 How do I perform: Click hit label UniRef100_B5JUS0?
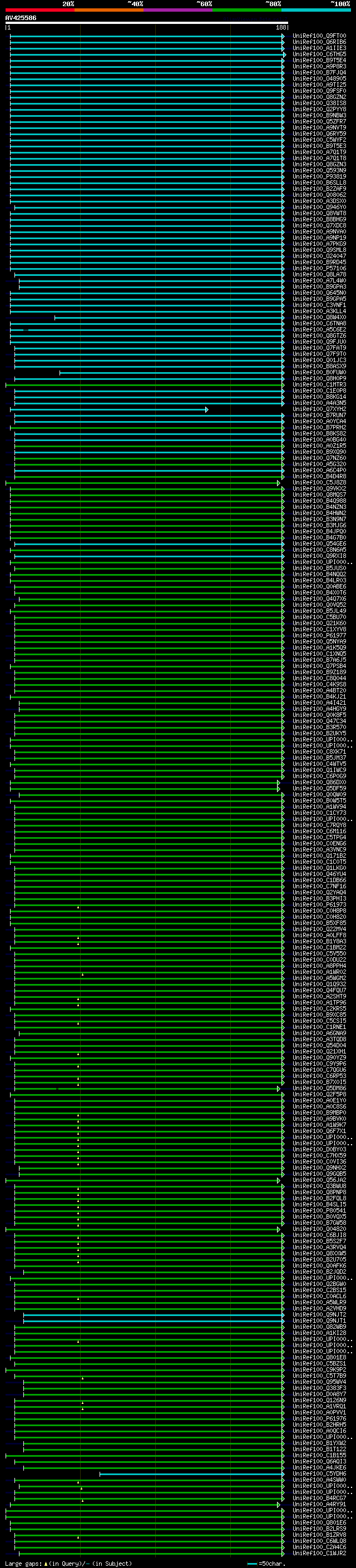click(319, 568)
